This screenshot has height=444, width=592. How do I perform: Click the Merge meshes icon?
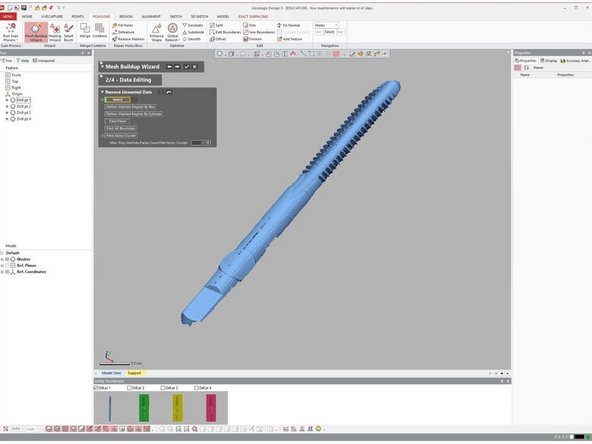(85, 30)
